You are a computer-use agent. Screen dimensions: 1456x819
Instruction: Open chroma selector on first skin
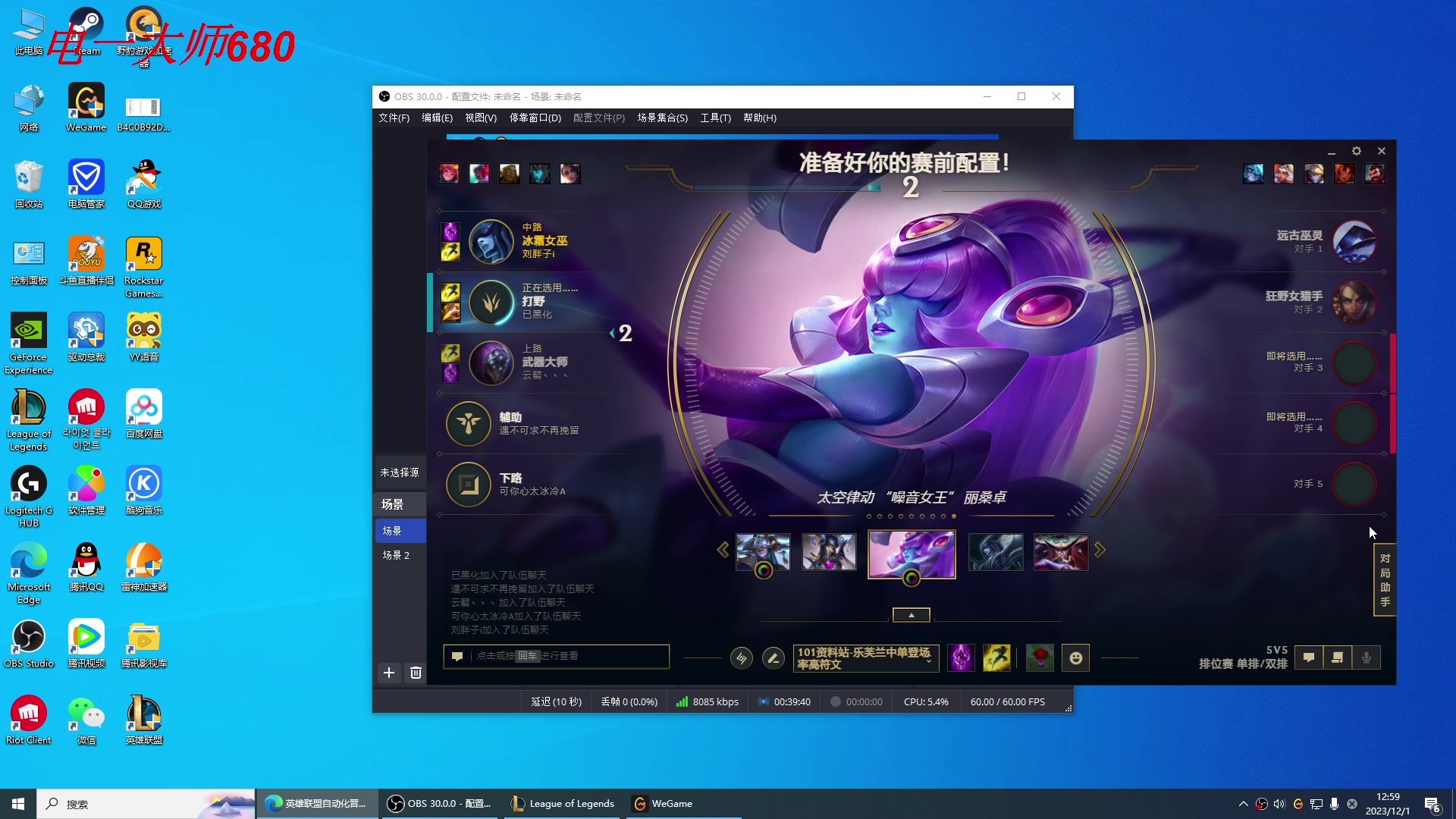[x=764, y=571]
